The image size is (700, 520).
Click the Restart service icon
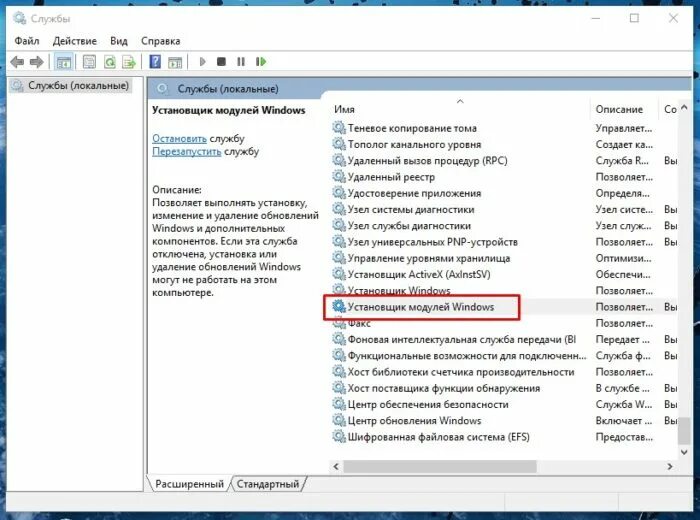pyautogui.click(x=261, y=62)
